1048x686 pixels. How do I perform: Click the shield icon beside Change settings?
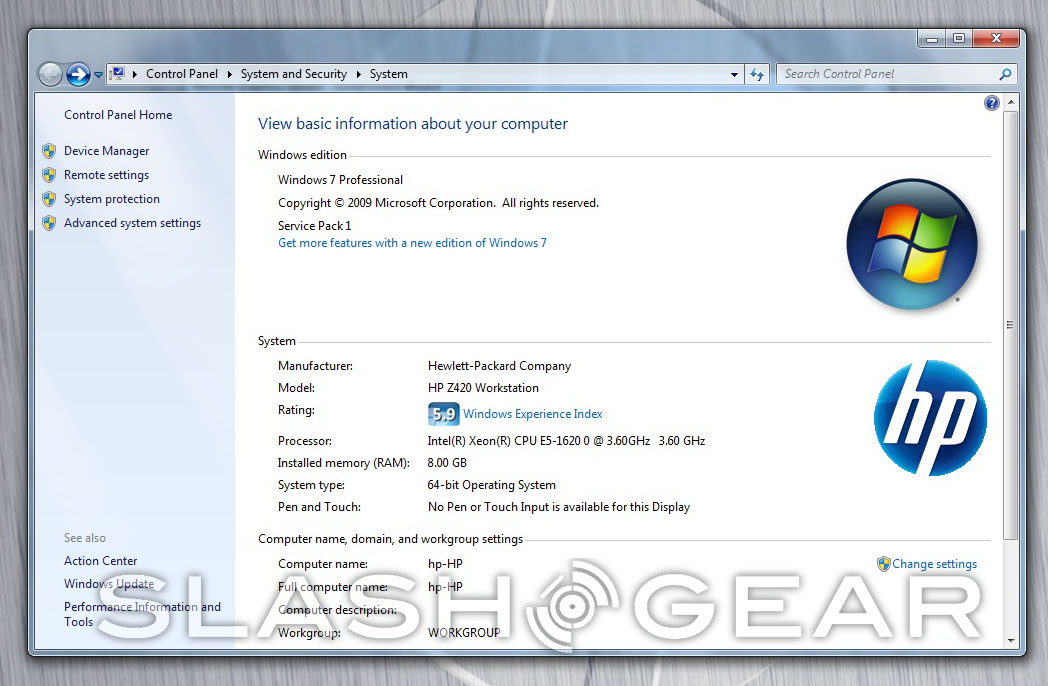(x=883, y=564)
